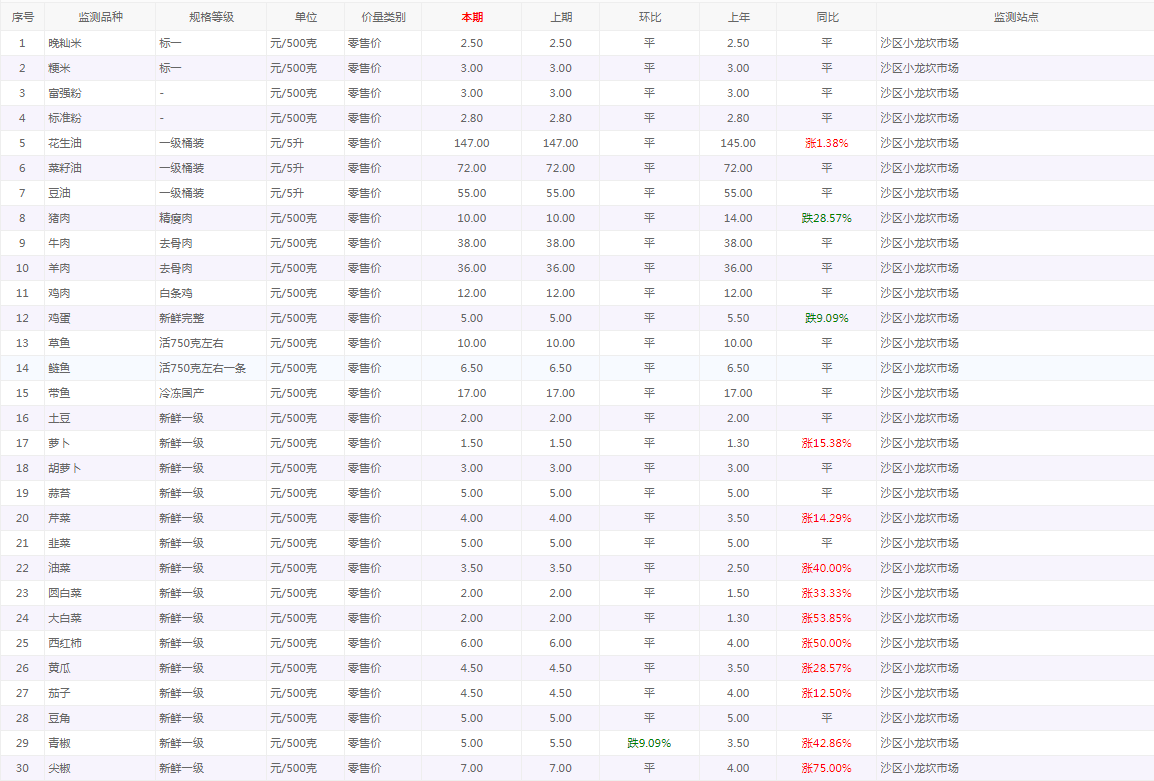
Task: Click the 监测品种 column header
Action: click(100, 17)
